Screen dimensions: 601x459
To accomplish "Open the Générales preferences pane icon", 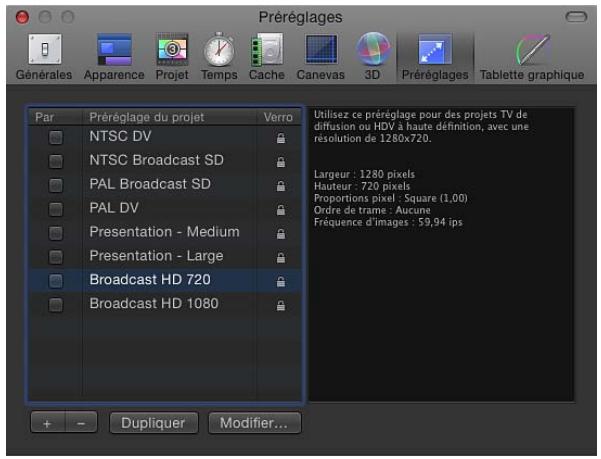I will (x=44, y=49).
